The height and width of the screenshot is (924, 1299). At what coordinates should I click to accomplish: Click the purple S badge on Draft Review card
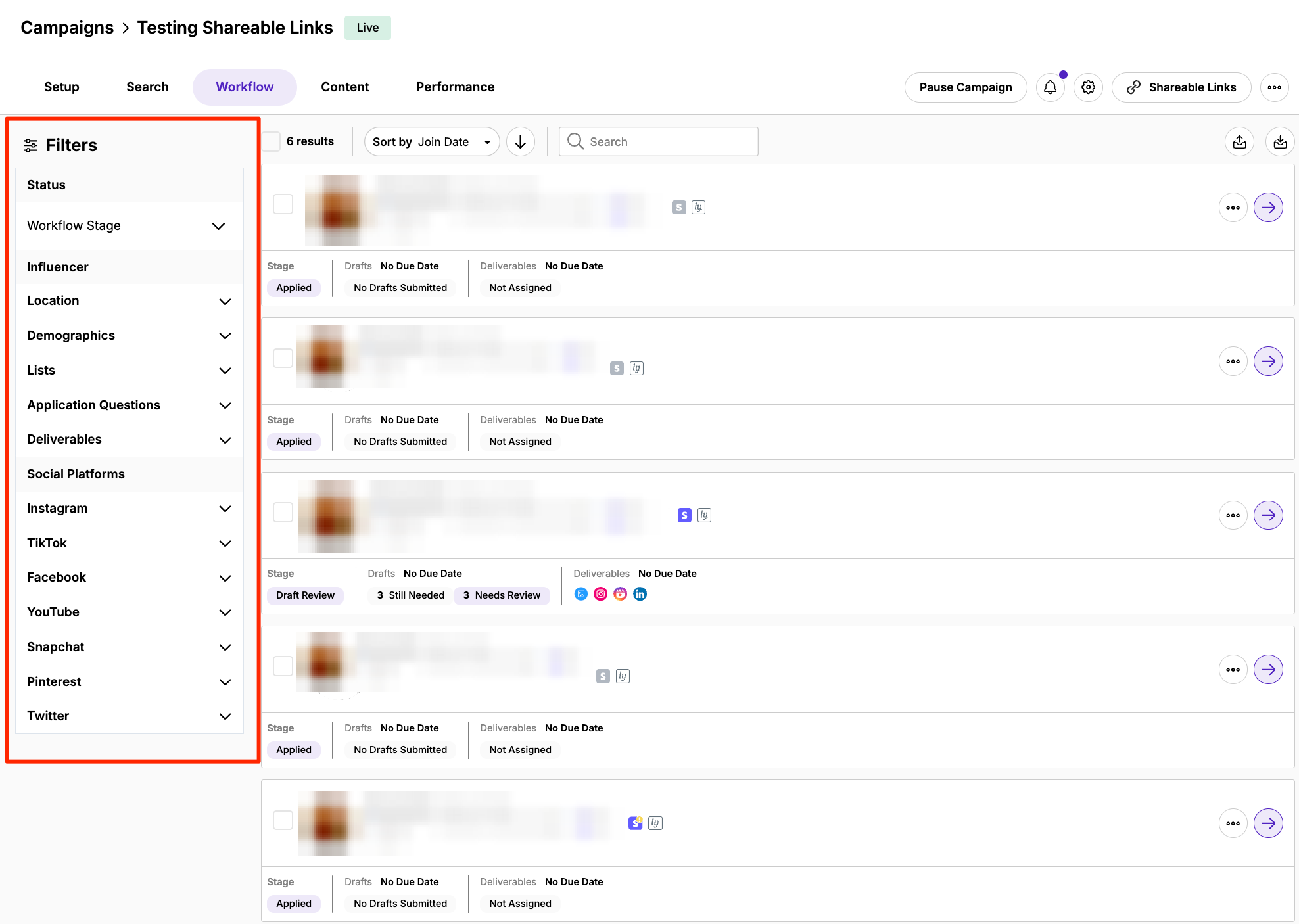coord(684,515)
